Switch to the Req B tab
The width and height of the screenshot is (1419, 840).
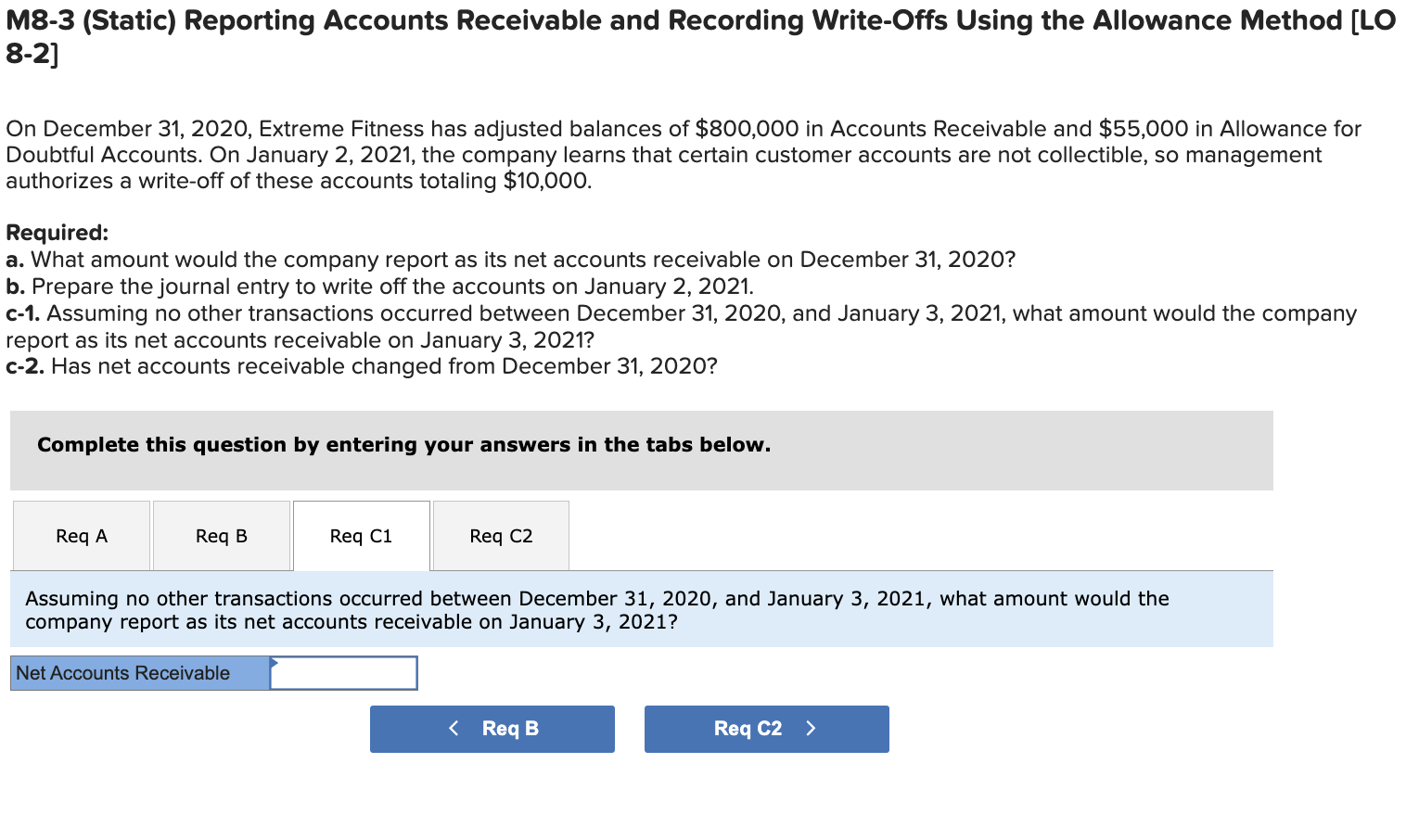pyautogui.click(x=222, y=536)
